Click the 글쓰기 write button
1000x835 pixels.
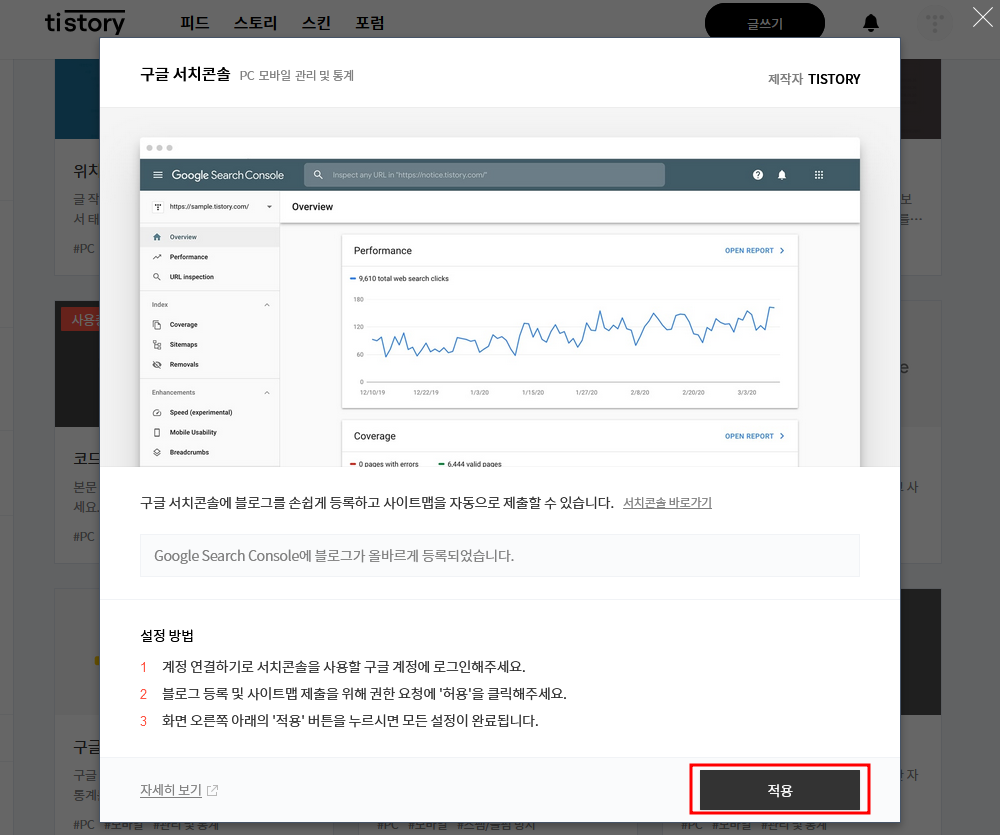point(765,22)
